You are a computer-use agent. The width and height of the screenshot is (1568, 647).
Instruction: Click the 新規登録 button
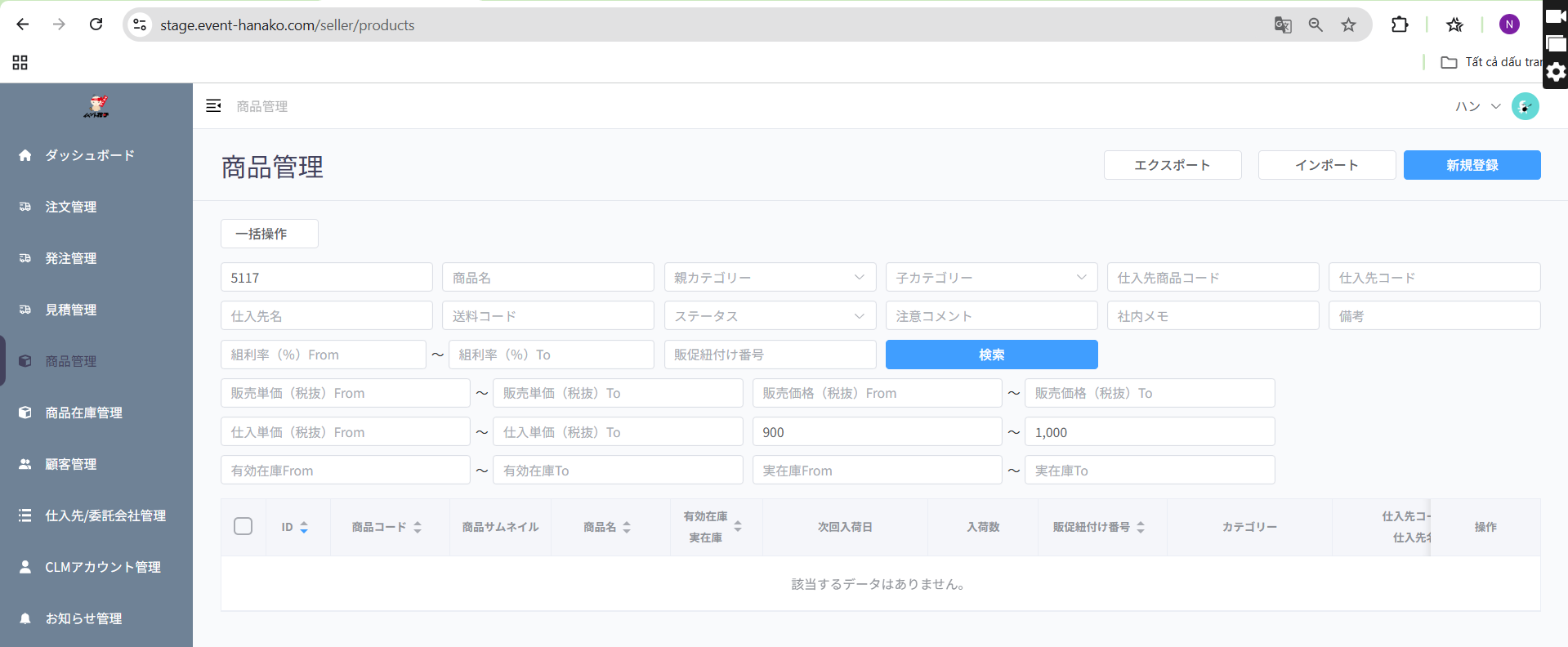(1472, 165)
